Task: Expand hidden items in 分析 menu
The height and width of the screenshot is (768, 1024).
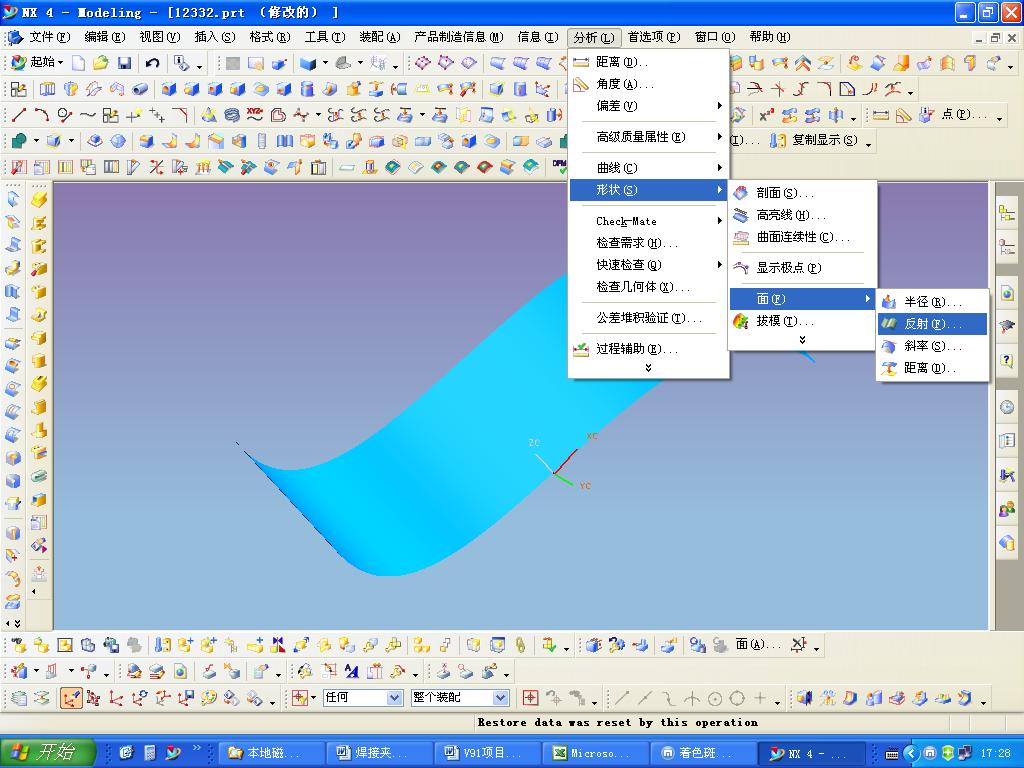Action: [648, 368]
